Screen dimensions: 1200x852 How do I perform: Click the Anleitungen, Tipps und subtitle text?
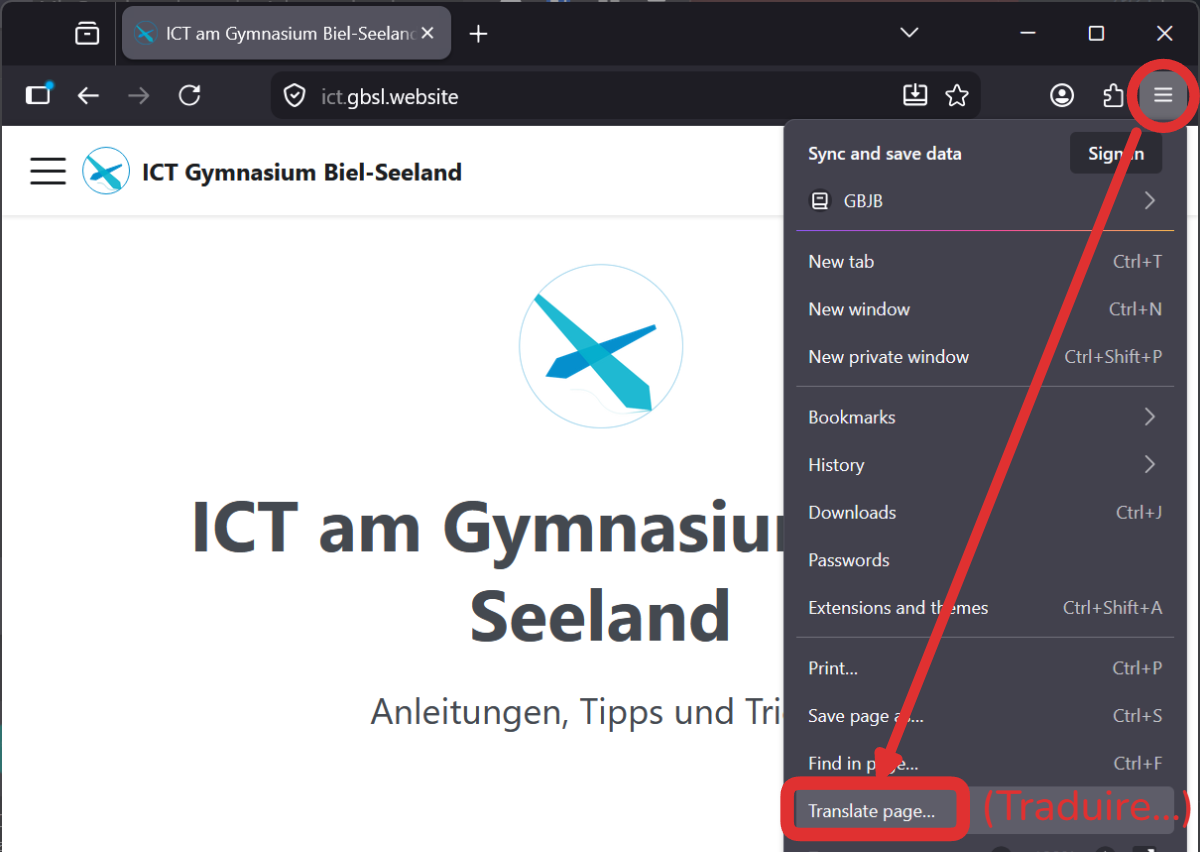(577, 712)
